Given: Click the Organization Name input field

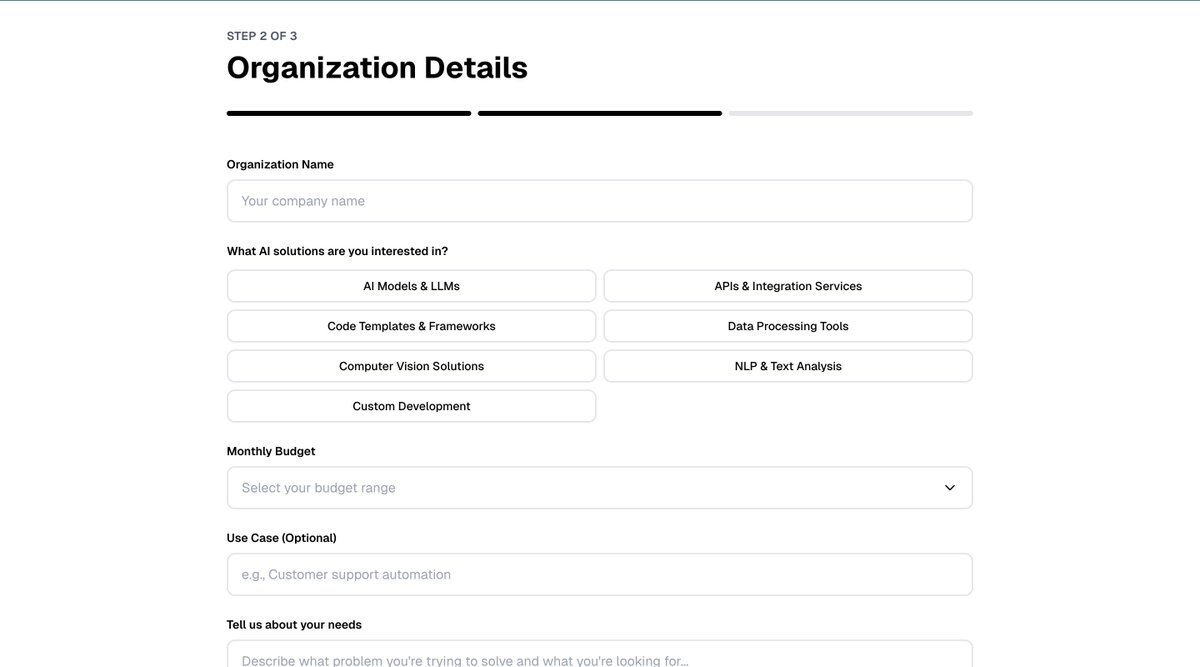Looking at the screenshot, I should pyautogui.click(x=599, y=201).
